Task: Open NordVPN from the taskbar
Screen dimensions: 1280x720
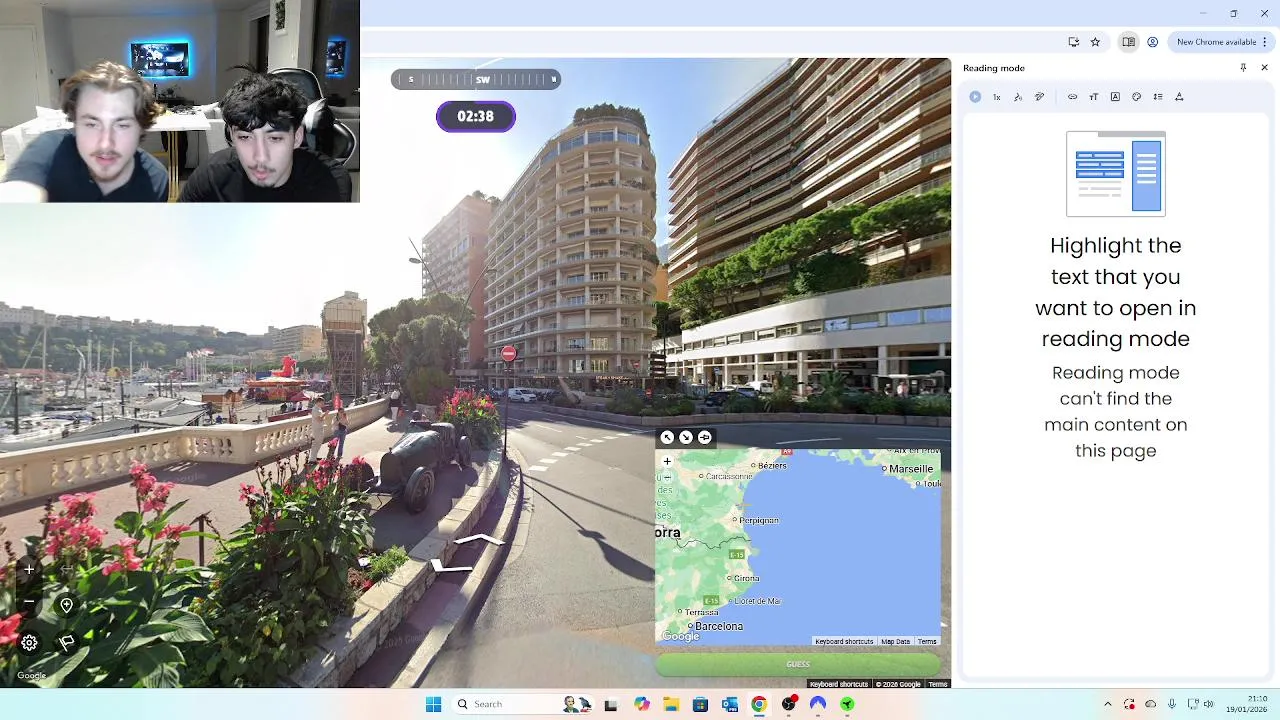Action: 818,704
